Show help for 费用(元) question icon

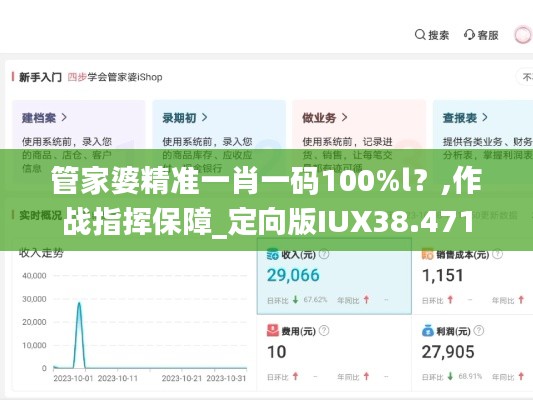click(324, 331)
